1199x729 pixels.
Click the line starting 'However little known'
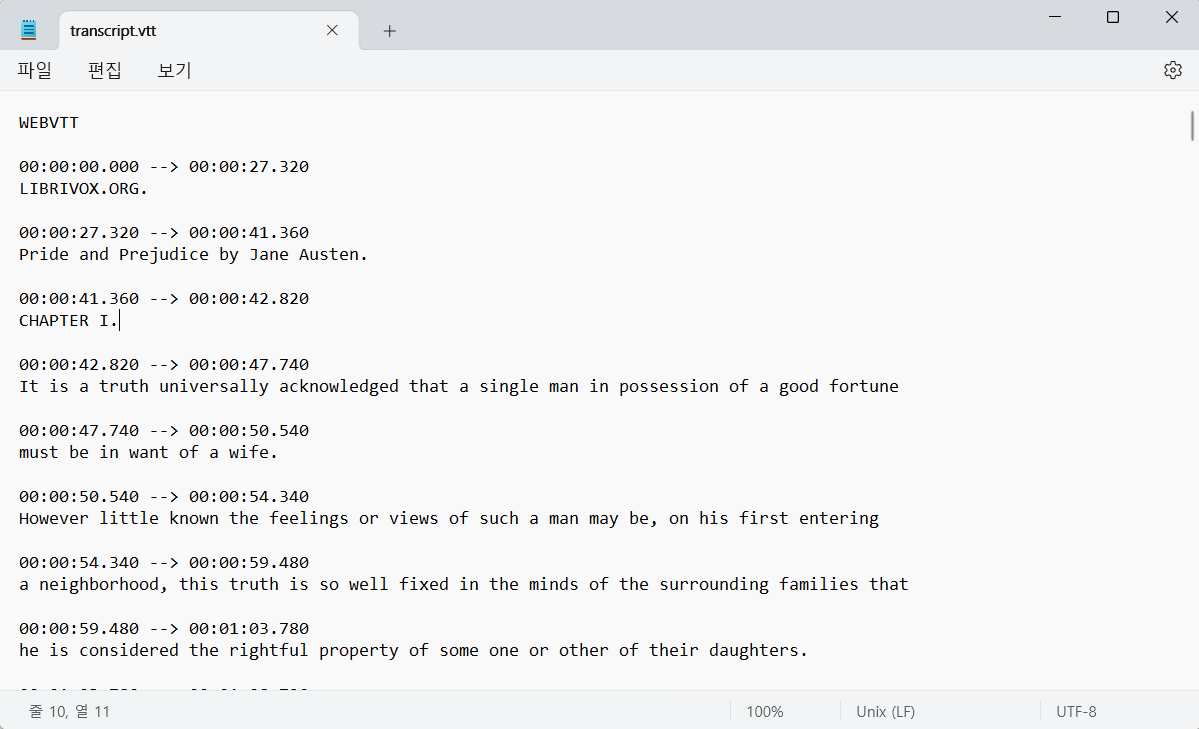449,519
